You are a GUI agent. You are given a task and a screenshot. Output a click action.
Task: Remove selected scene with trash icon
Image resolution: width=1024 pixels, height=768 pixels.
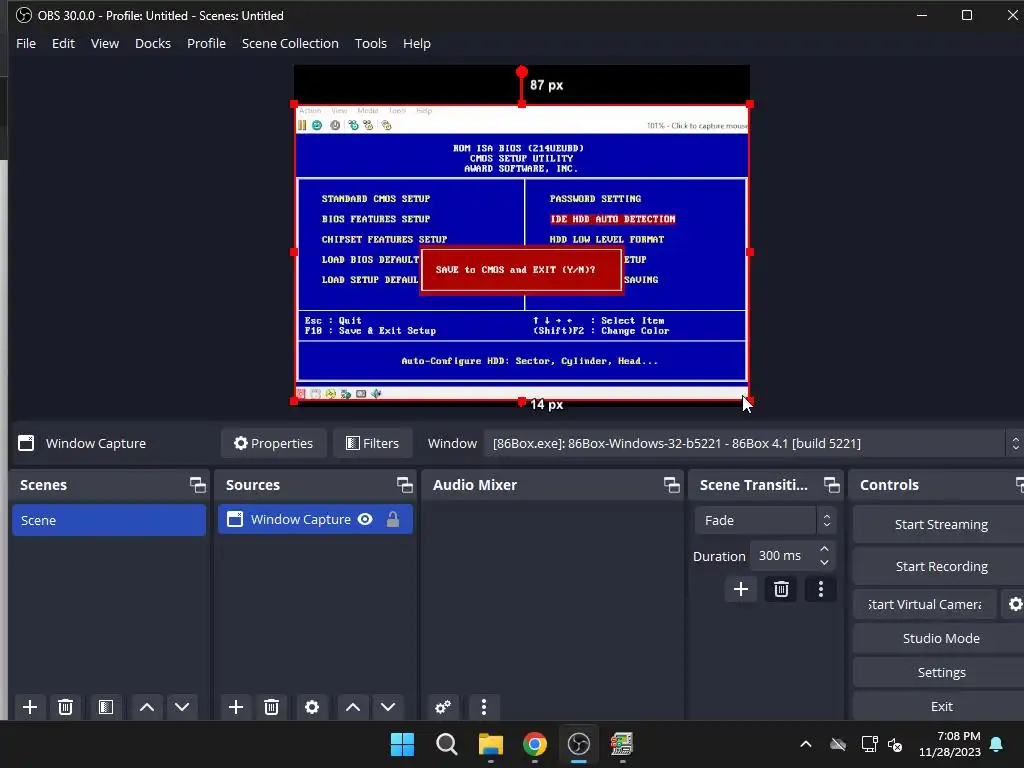(x=65, y=707)
